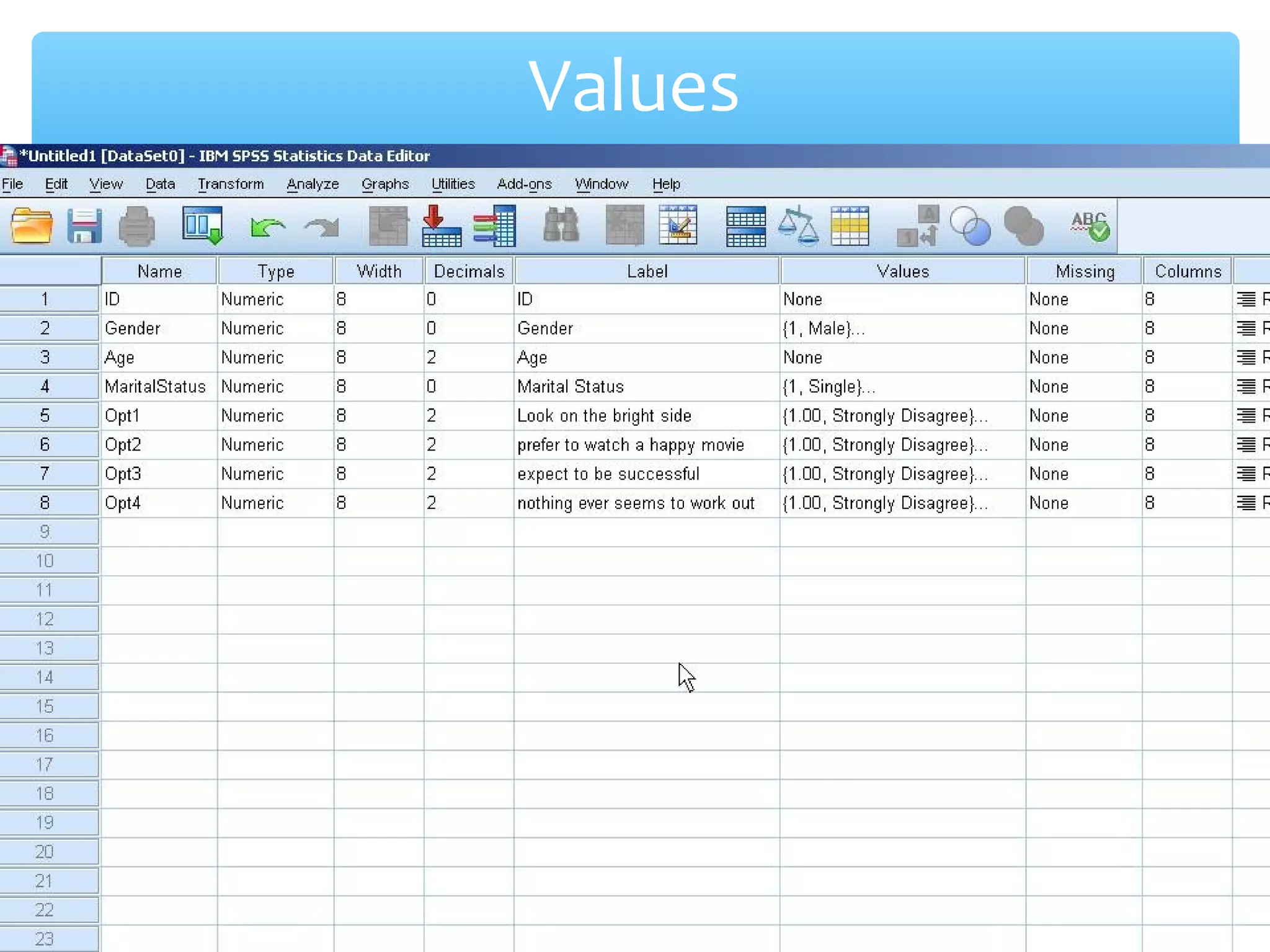
Task: Click the Find binoculars icon
Action: click(x=561, y=225)
